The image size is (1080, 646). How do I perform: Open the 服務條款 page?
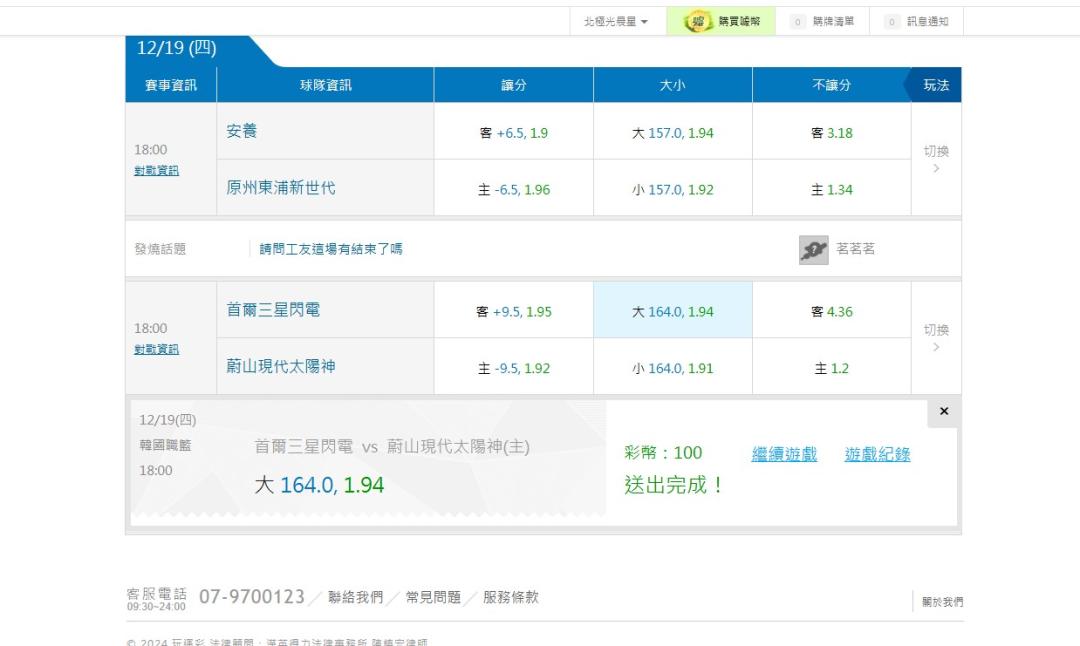click(x=510, y=597)
